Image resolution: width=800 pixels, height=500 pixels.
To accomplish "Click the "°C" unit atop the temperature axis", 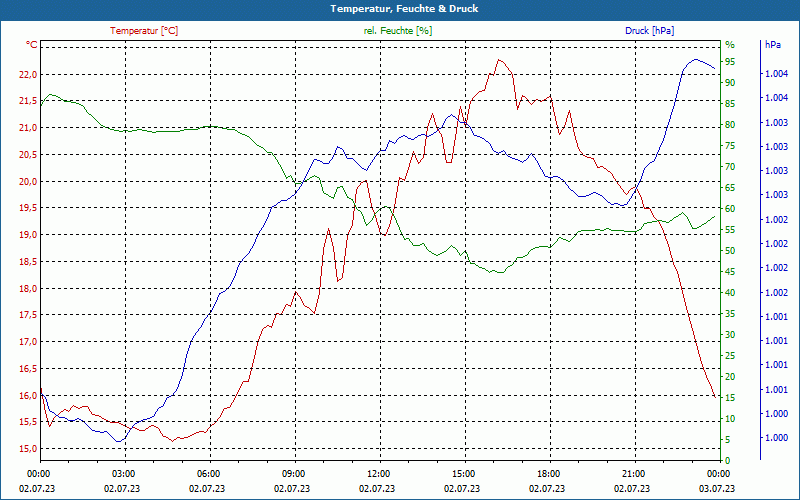I will (x=32, y=45).
